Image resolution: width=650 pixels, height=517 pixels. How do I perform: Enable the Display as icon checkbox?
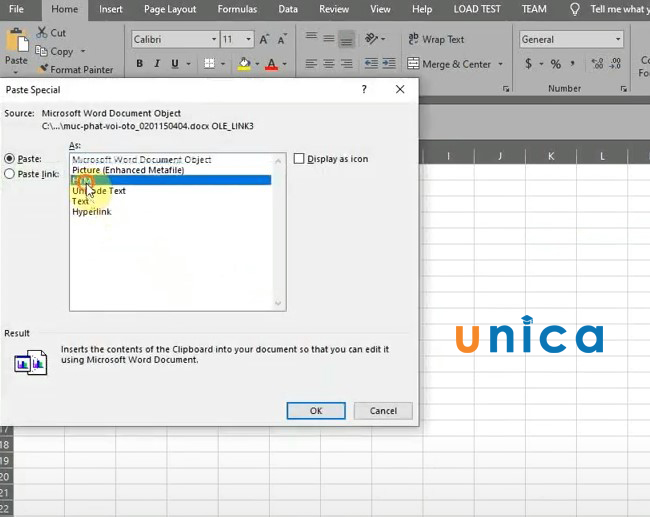point(299,159)
